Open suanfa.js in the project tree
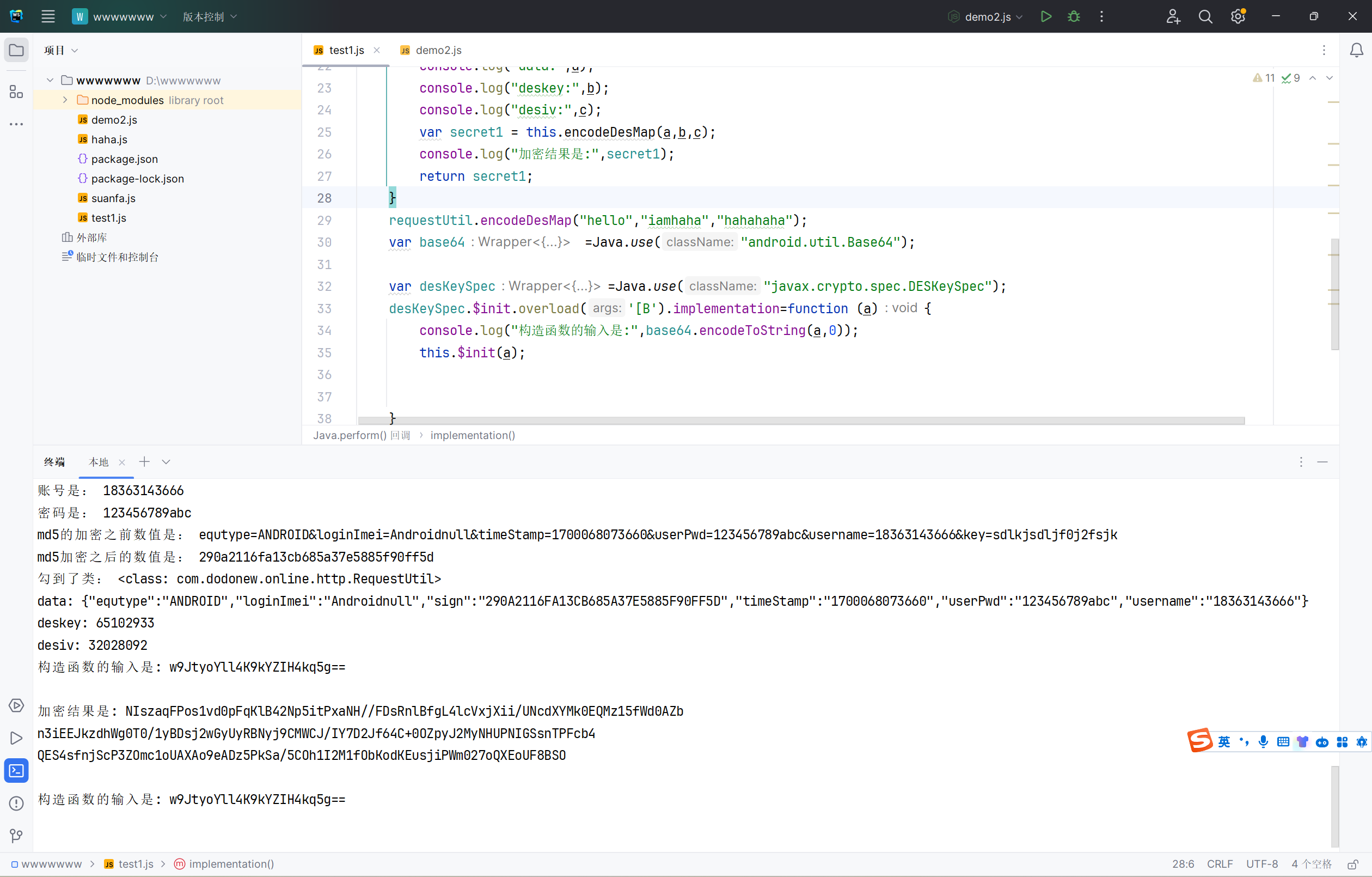This screenshot has width=1372, height=877. (x=113, y=198)
